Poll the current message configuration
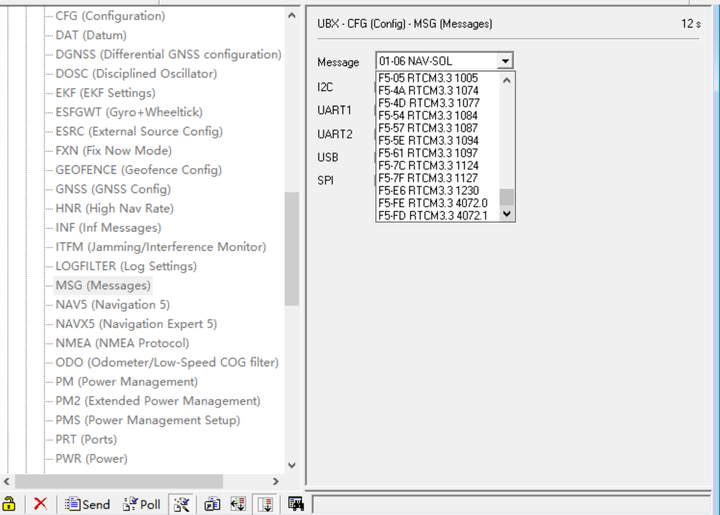Screen dimensions: 720x515 [x=141, y=504]
